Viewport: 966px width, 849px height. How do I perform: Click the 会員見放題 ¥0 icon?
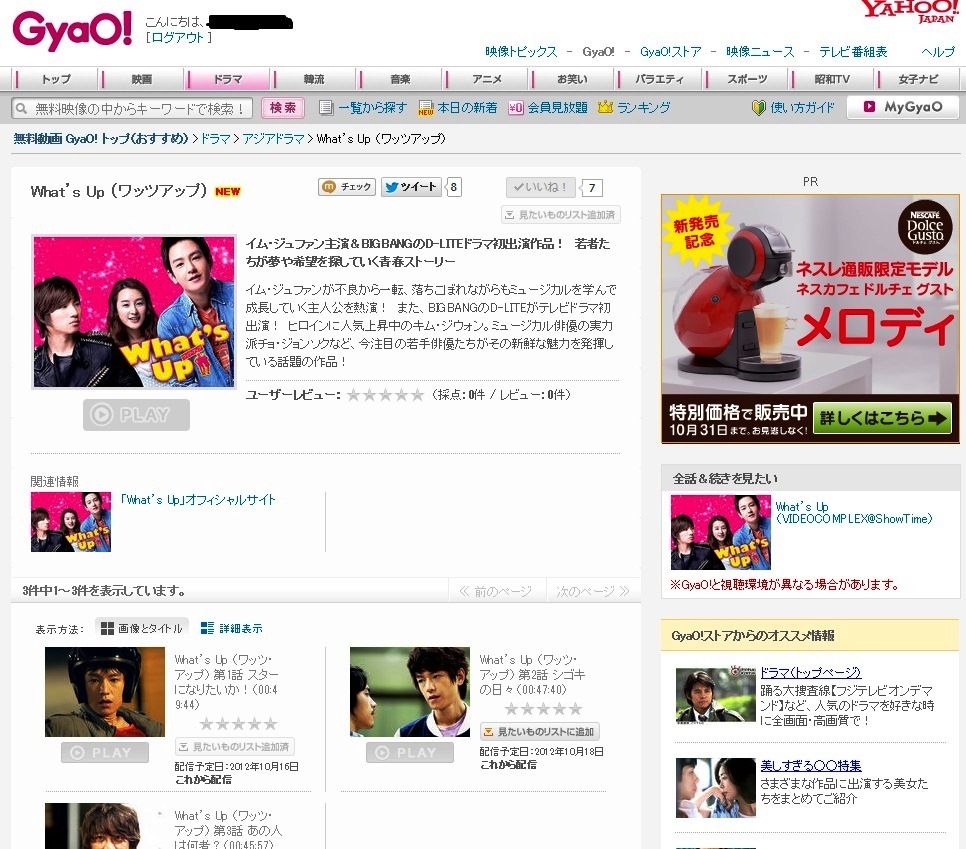516,108
